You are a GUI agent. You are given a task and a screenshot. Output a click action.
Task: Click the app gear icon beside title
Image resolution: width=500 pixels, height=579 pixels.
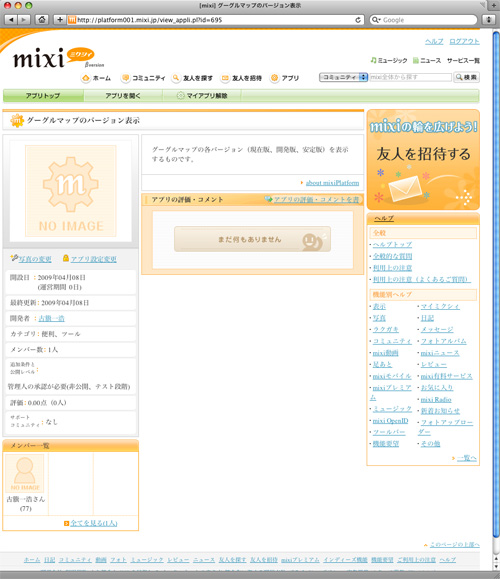(x=17, y=120)
